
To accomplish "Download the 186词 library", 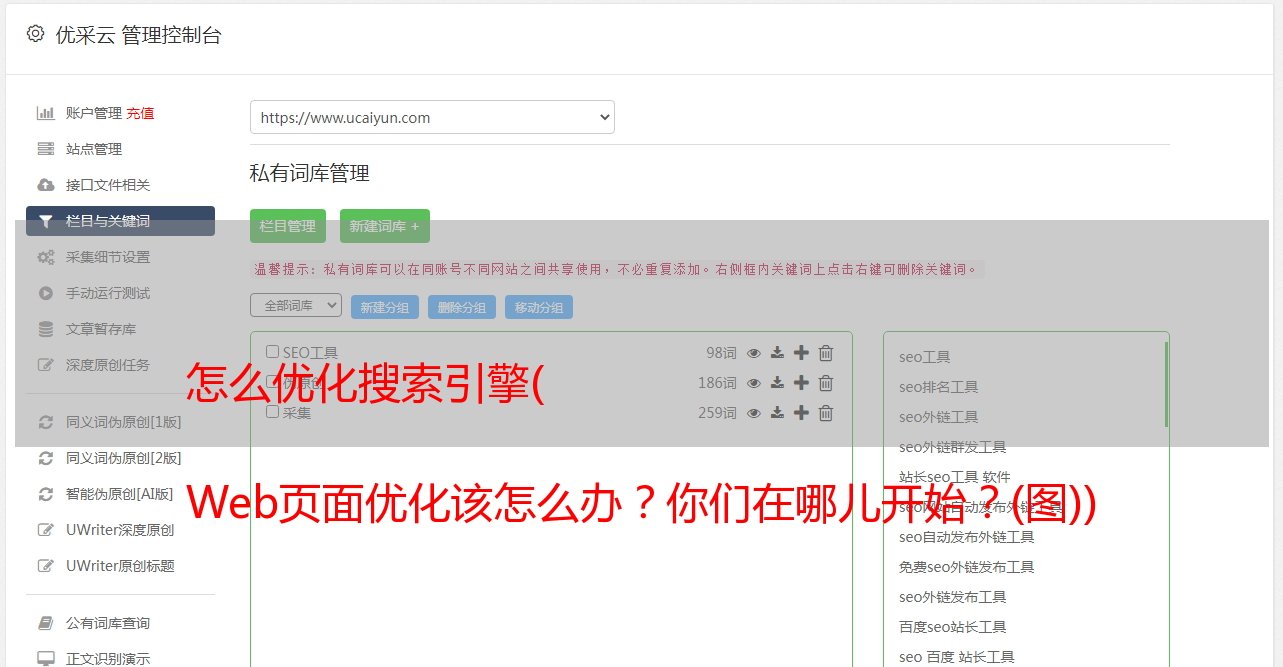I will (777, 383).
